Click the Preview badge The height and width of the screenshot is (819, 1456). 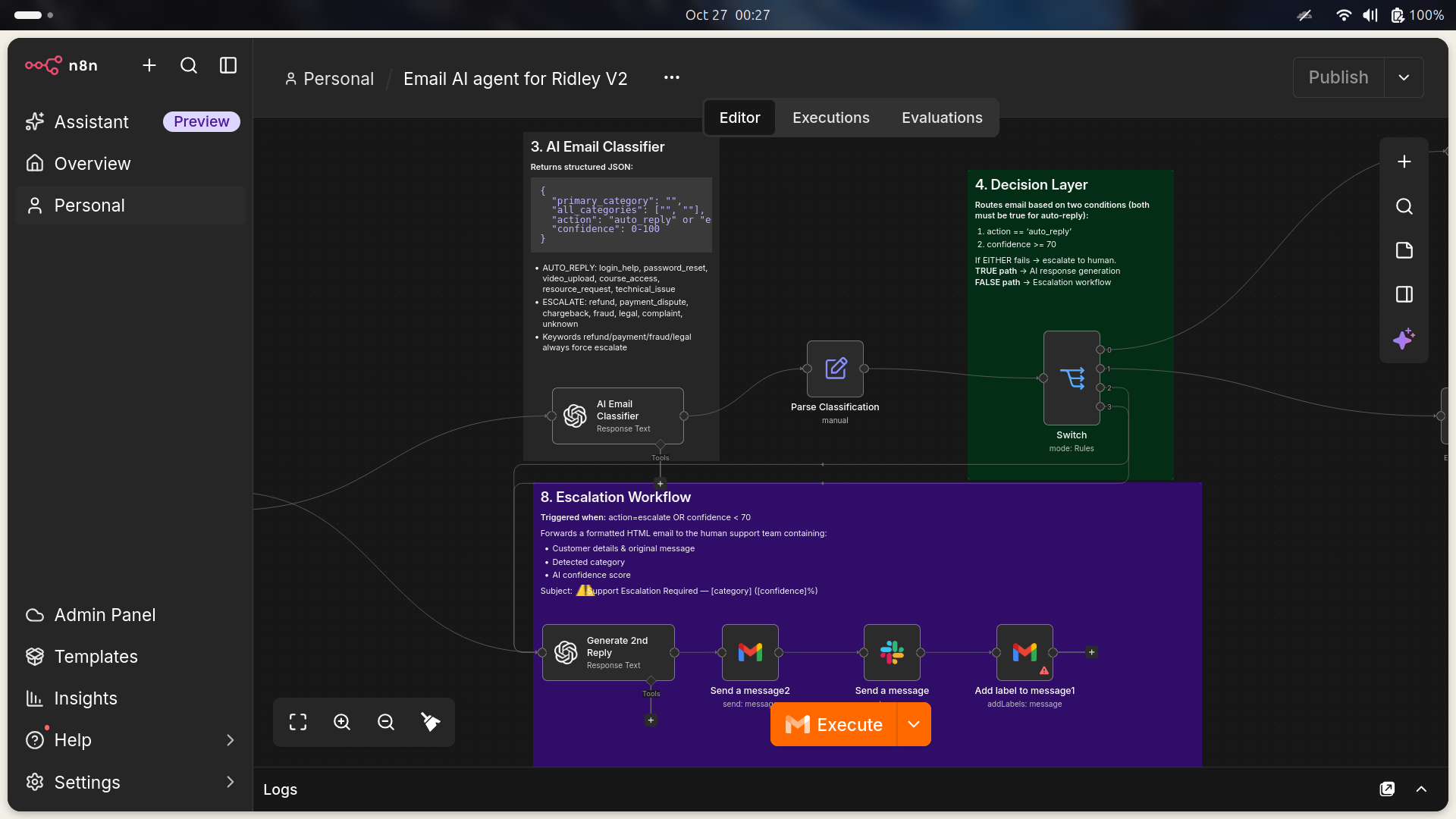click(x=201, y=121)
